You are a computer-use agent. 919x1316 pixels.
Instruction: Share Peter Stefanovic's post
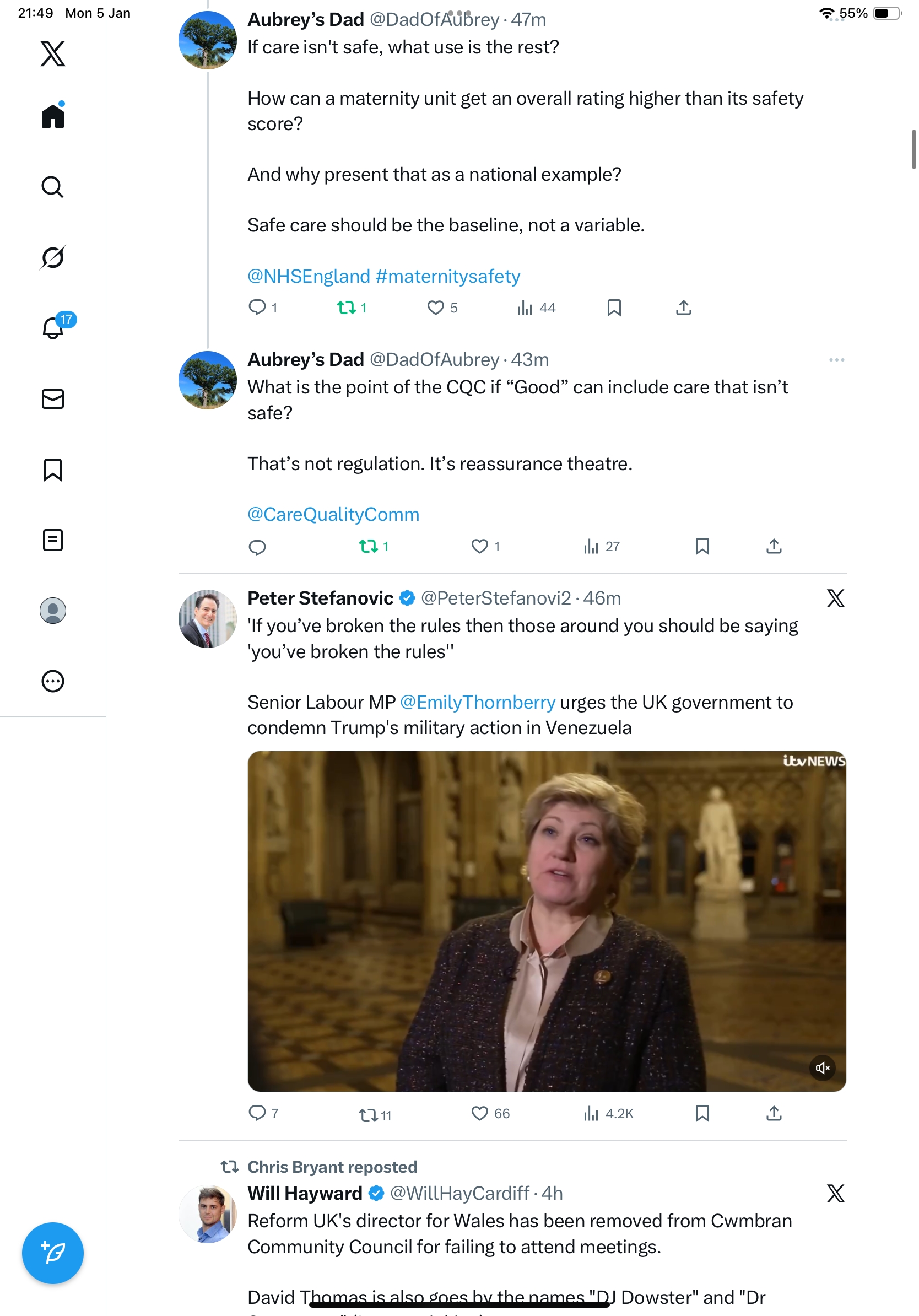(x=774, y=1113)
